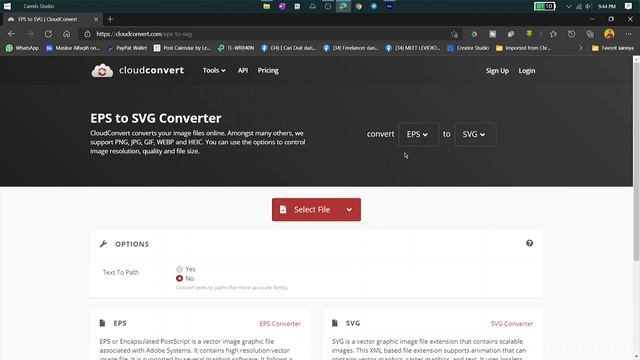Screen dimensions: 640x360
Task: Open File Explorer from the taskbar
Action: click(x=267, y=6)
